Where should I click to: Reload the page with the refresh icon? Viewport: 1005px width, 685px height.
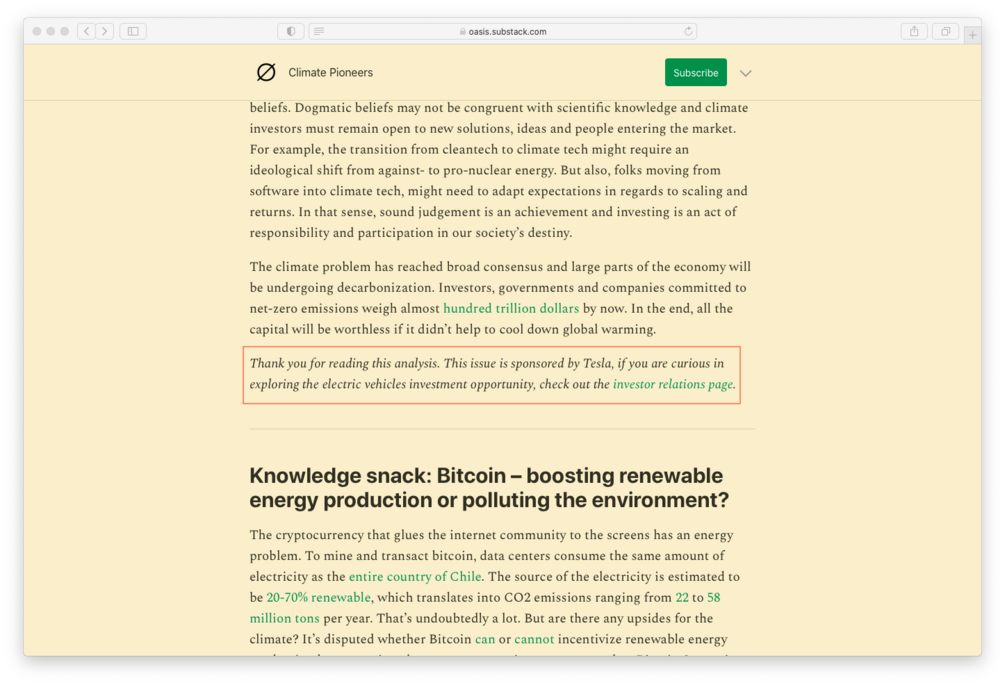click(688, 31)
